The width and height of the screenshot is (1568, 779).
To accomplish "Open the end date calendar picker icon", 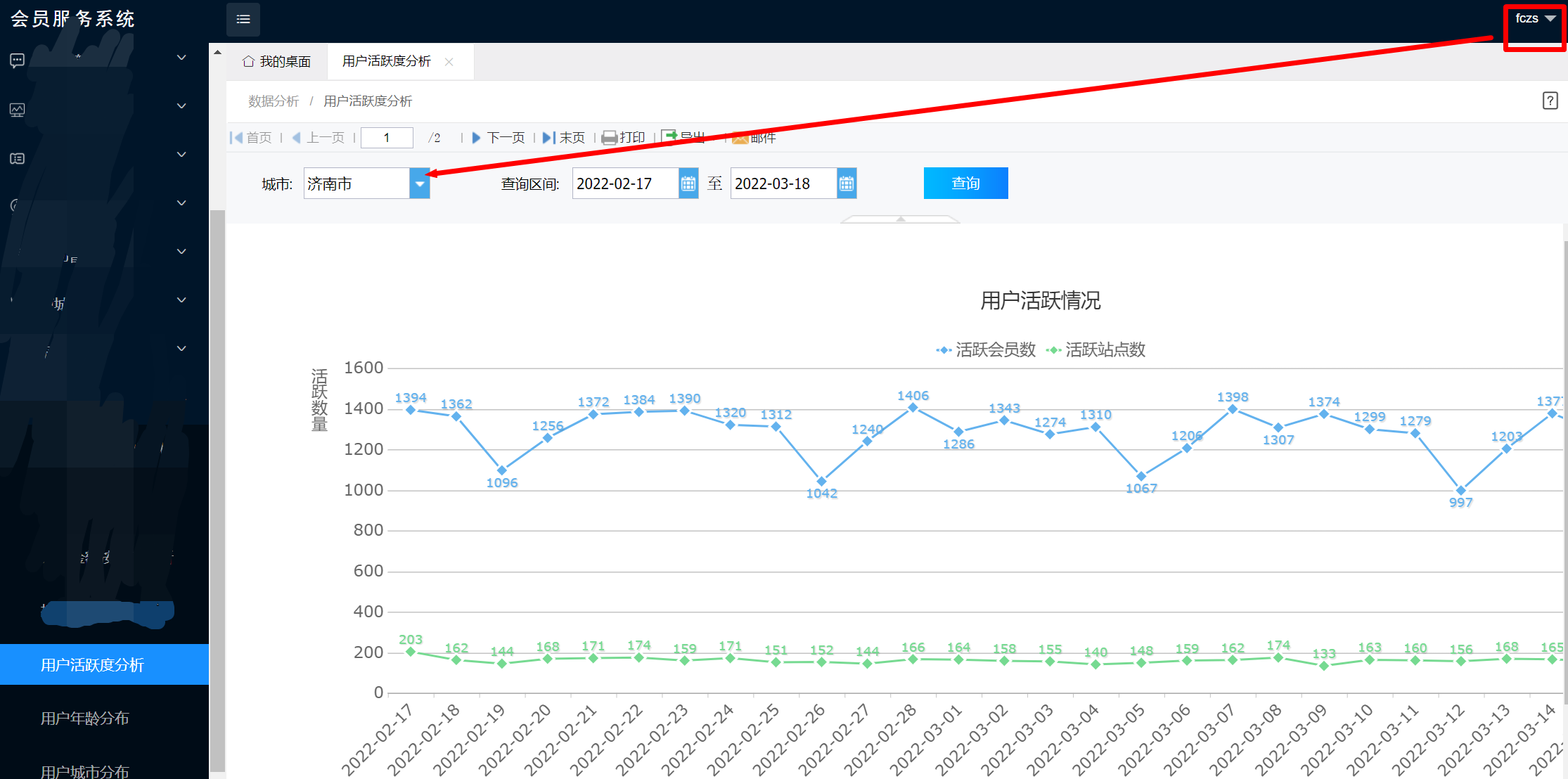I will click(x=847, y=184).
